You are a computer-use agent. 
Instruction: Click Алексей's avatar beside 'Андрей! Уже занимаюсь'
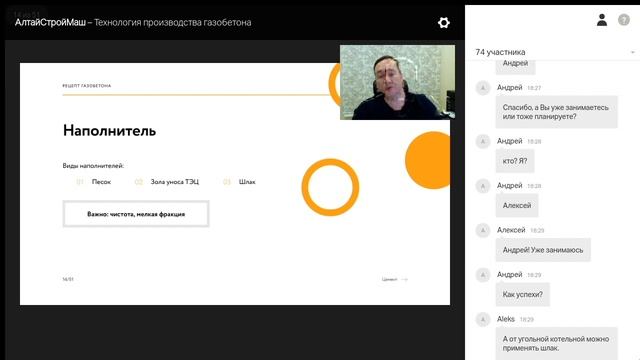483,230
